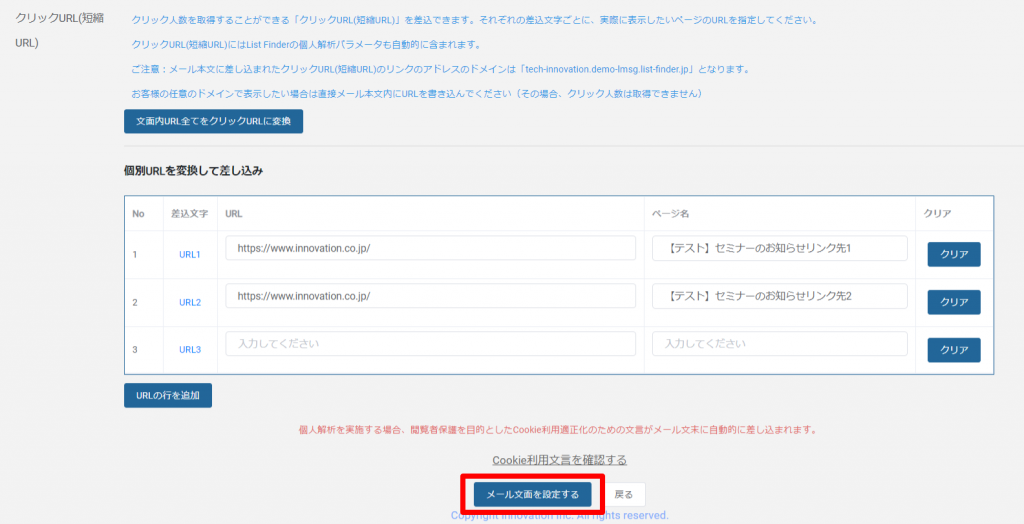Click the ご注意 domain notice line

tap(440, 69)
